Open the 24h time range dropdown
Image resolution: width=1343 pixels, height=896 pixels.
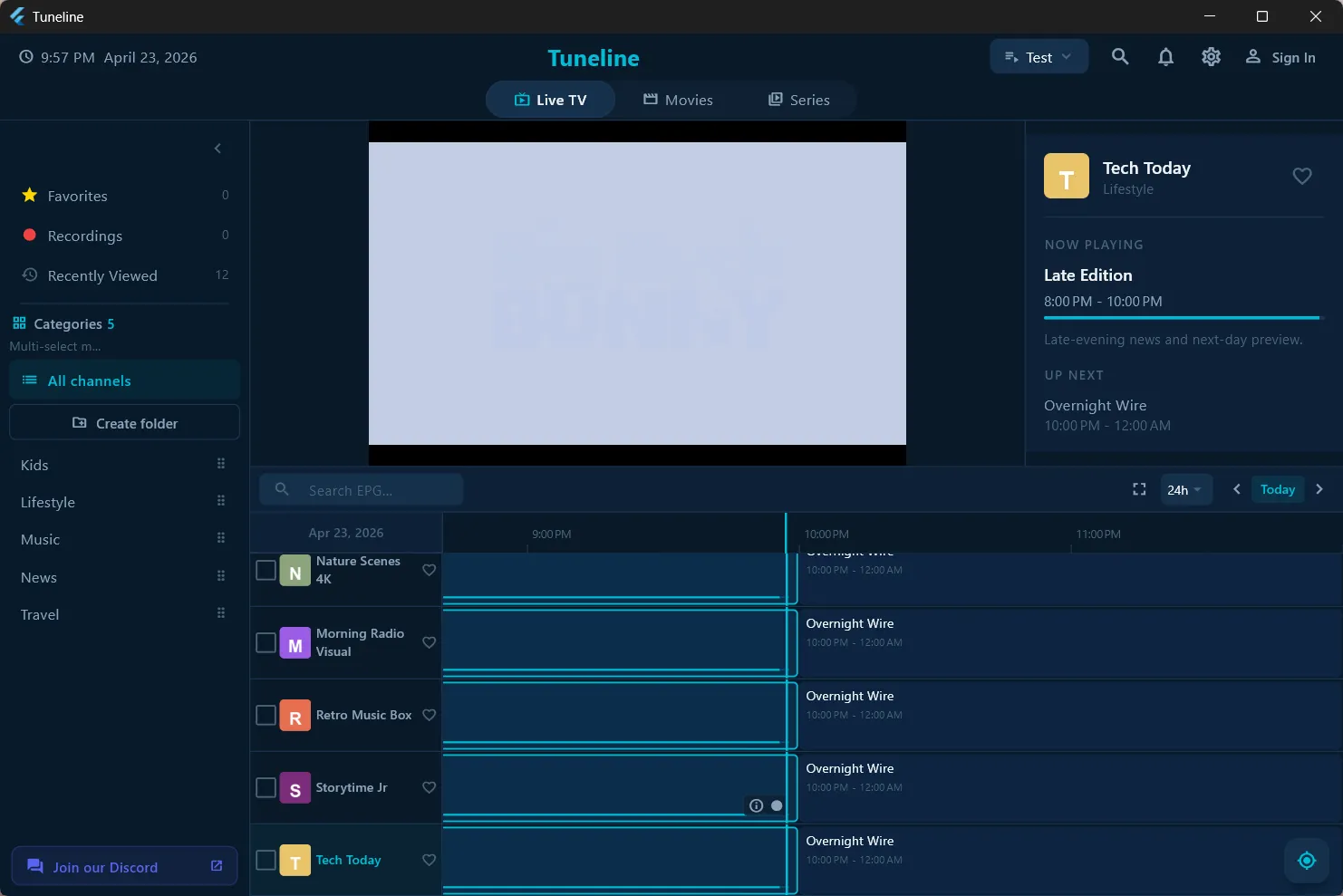tap(1185, 490)
